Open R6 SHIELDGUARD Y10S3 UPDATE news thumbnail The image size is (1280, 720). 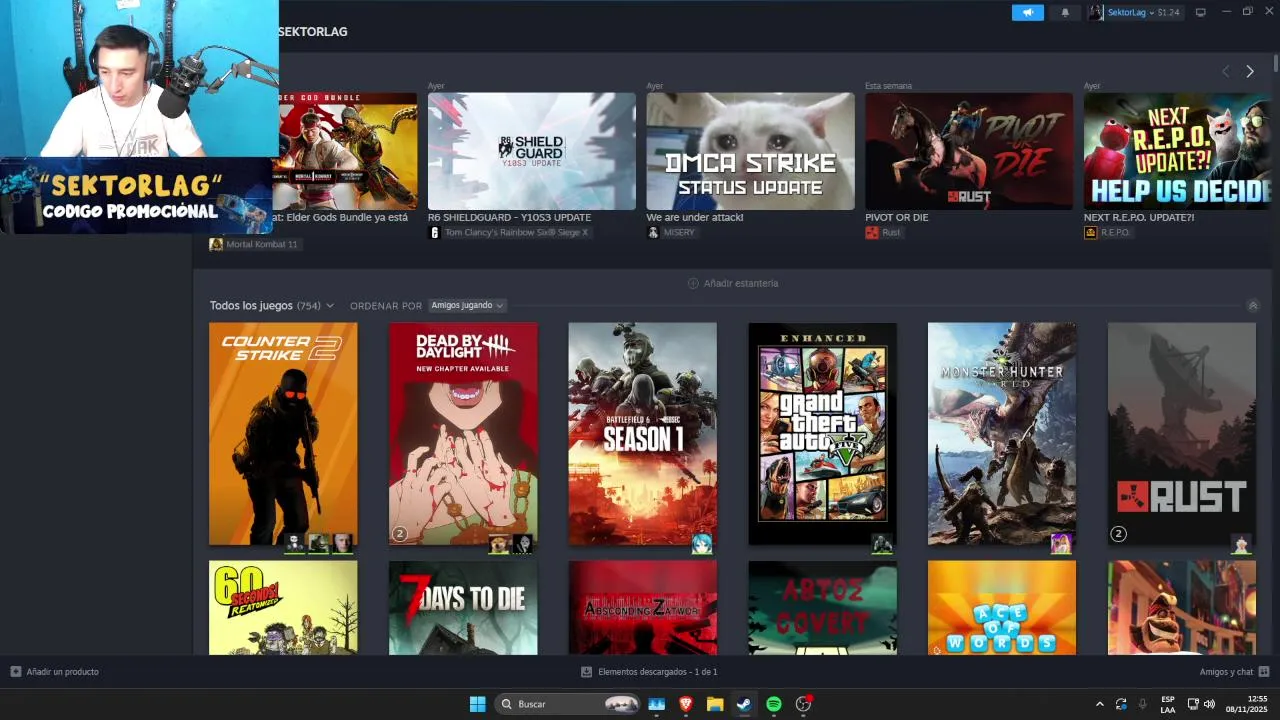coord(531,151)
